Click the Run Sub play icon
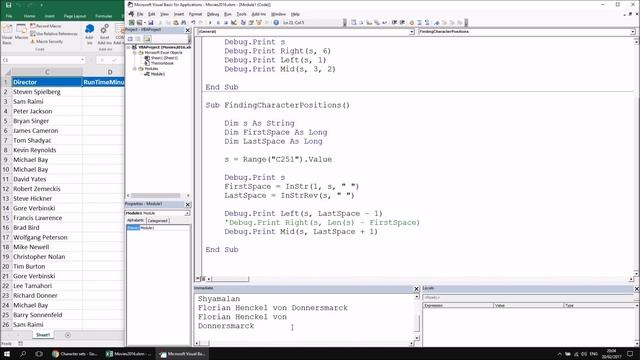Image resolution: width=640 pixels, height=360 pixels. [x=210, y=22]
